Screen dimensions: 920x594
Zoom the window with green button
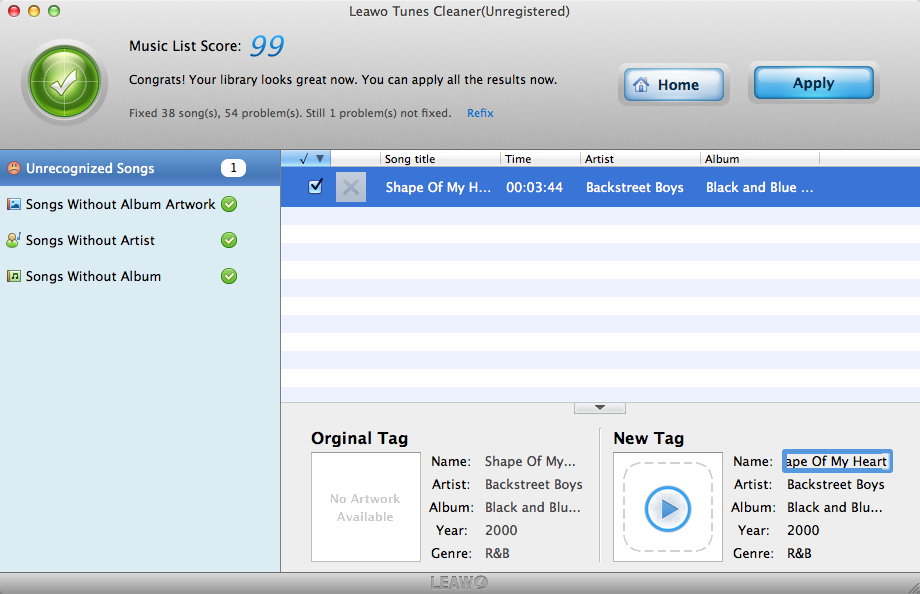[54, 11]
